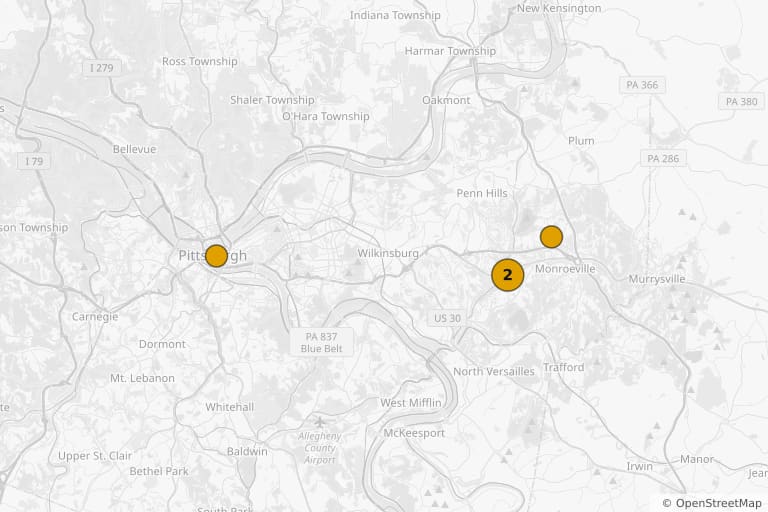The height and width of the screenshot is (512, 768).
Task: Click the Mt. Lebanon label
Action: pos(142,378)
